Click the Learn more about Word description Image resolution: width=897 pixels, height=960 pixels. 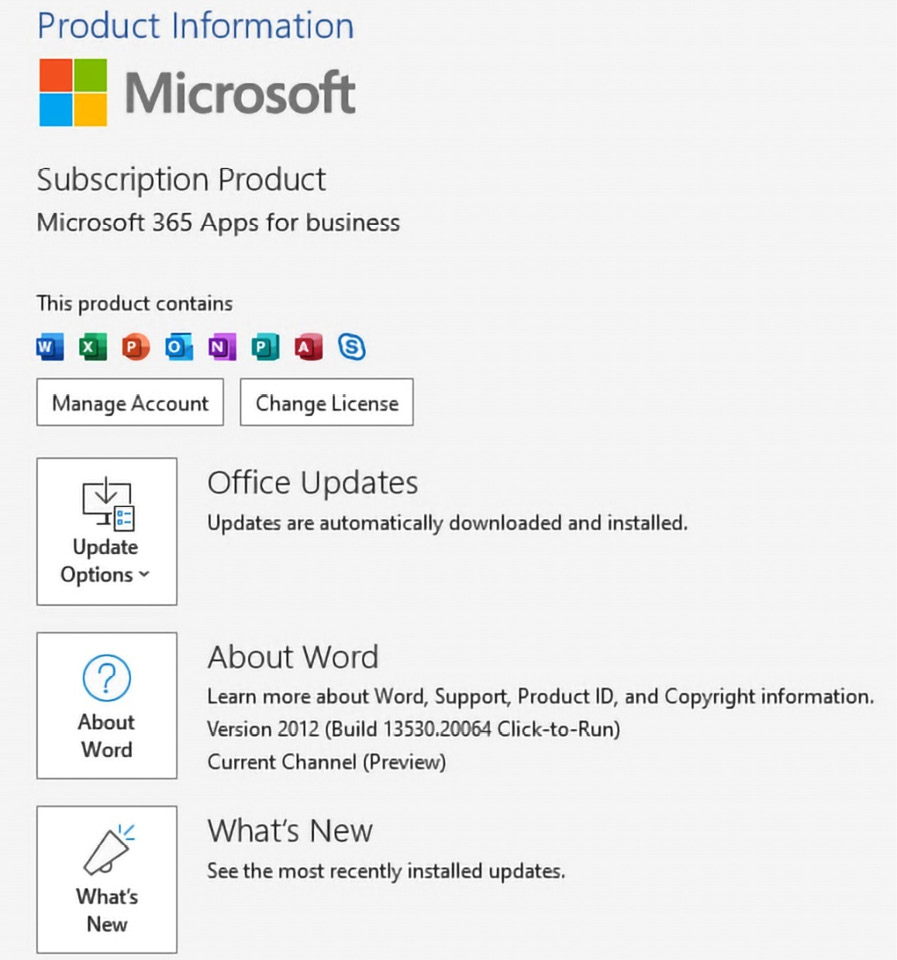pyautogui.click(x=541, y=697)
